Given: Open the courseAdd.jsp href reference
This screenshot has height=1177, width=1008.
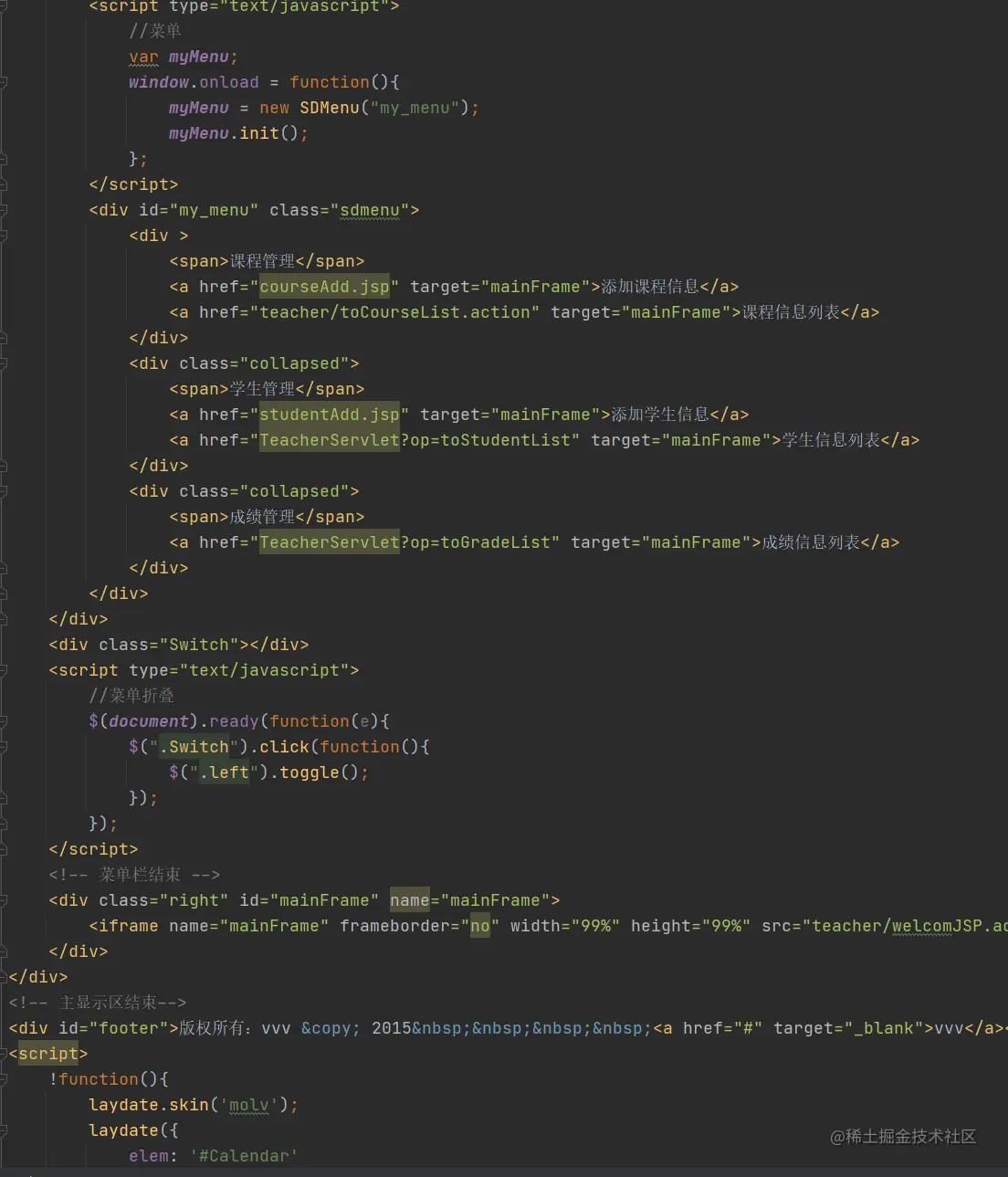Looking at the screenshot, I should [x=324, y=287].
